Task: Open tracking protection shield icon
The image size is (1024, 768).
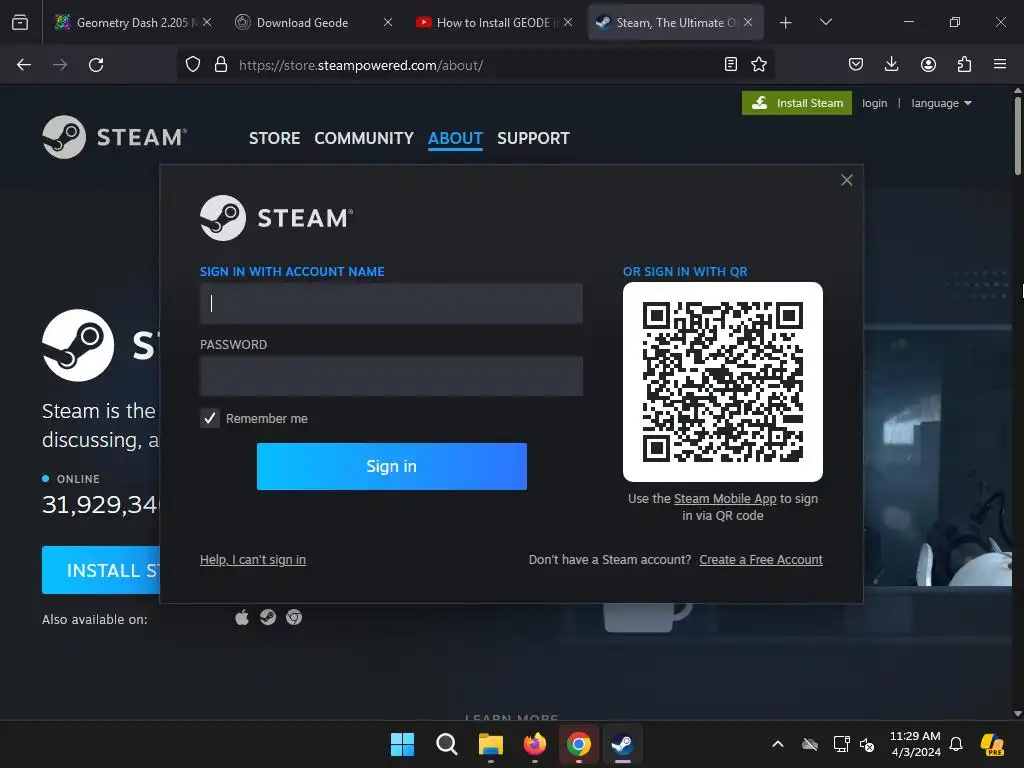Action: click(x=193, y=65)
